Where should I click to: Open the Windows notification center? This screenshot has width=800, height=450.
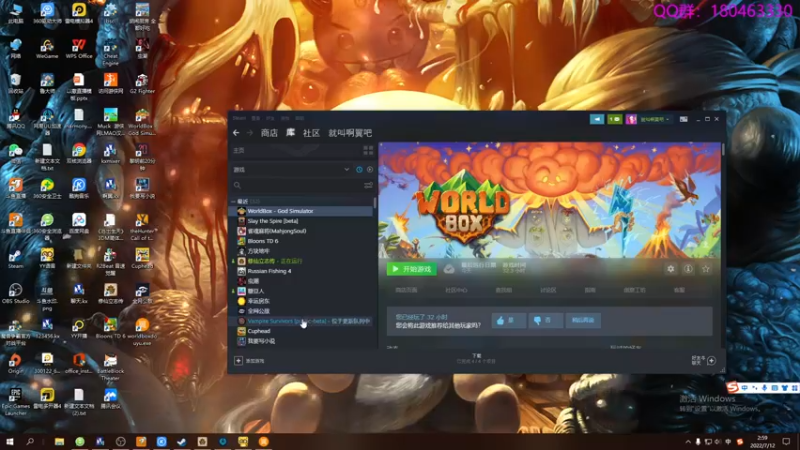(x=786, y=441)
